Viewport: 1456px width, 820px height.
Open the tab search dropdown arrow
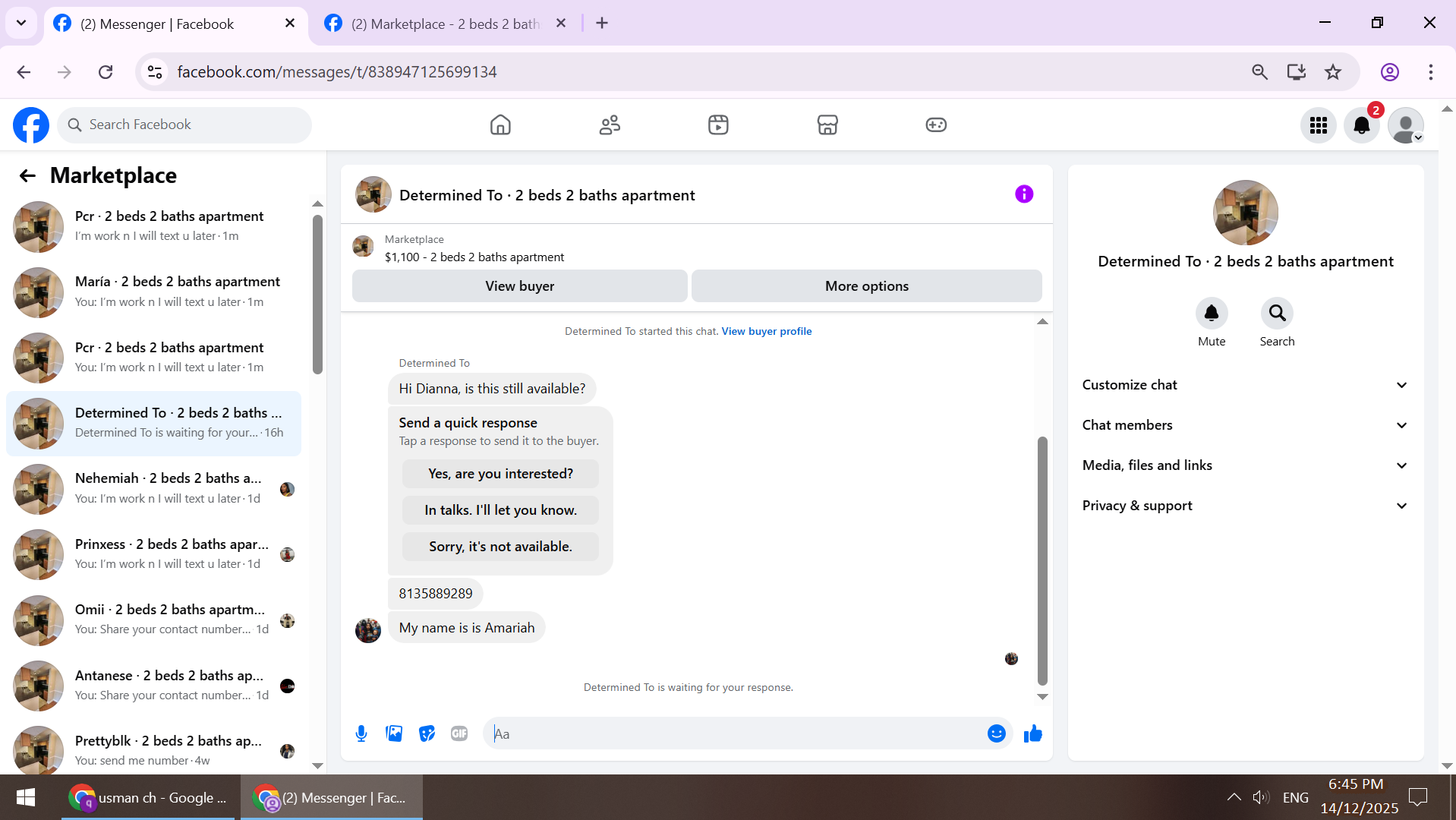coord(21,23)
